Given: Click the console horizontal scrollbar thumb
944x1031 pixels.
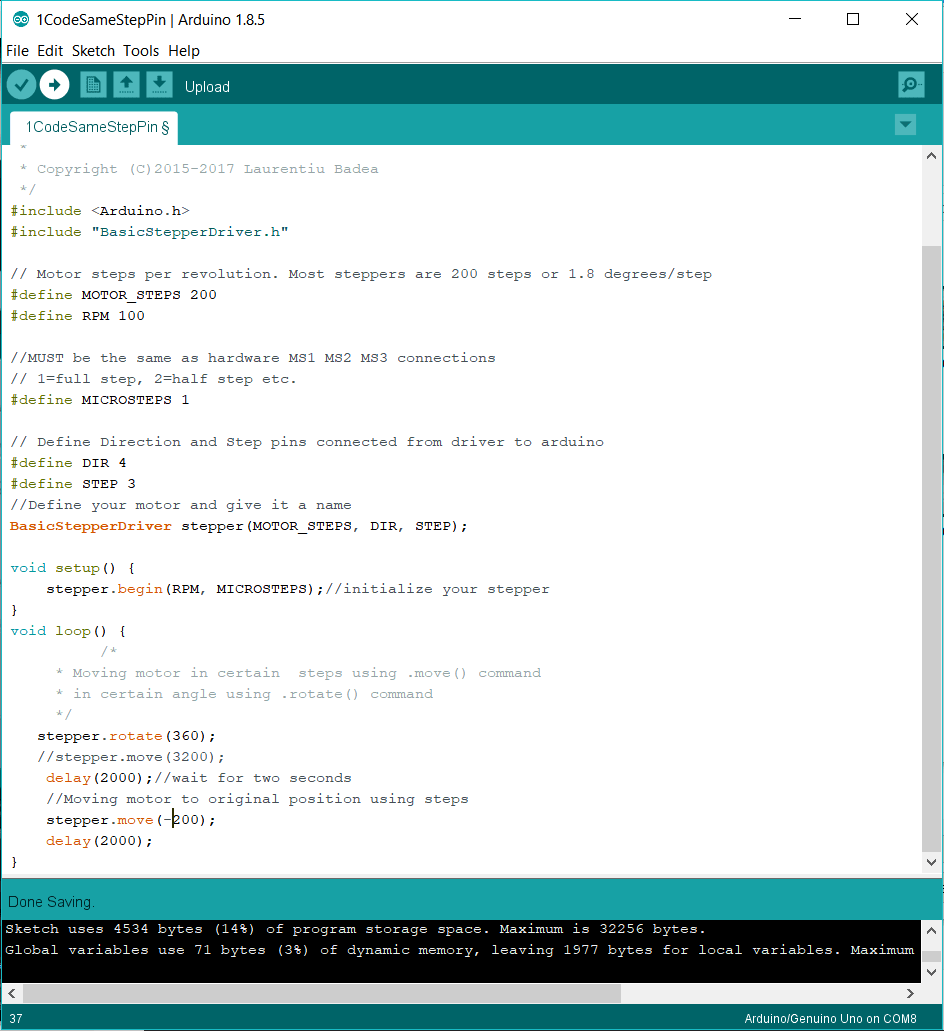Looking at the screenshot, I should pos(321,994).
